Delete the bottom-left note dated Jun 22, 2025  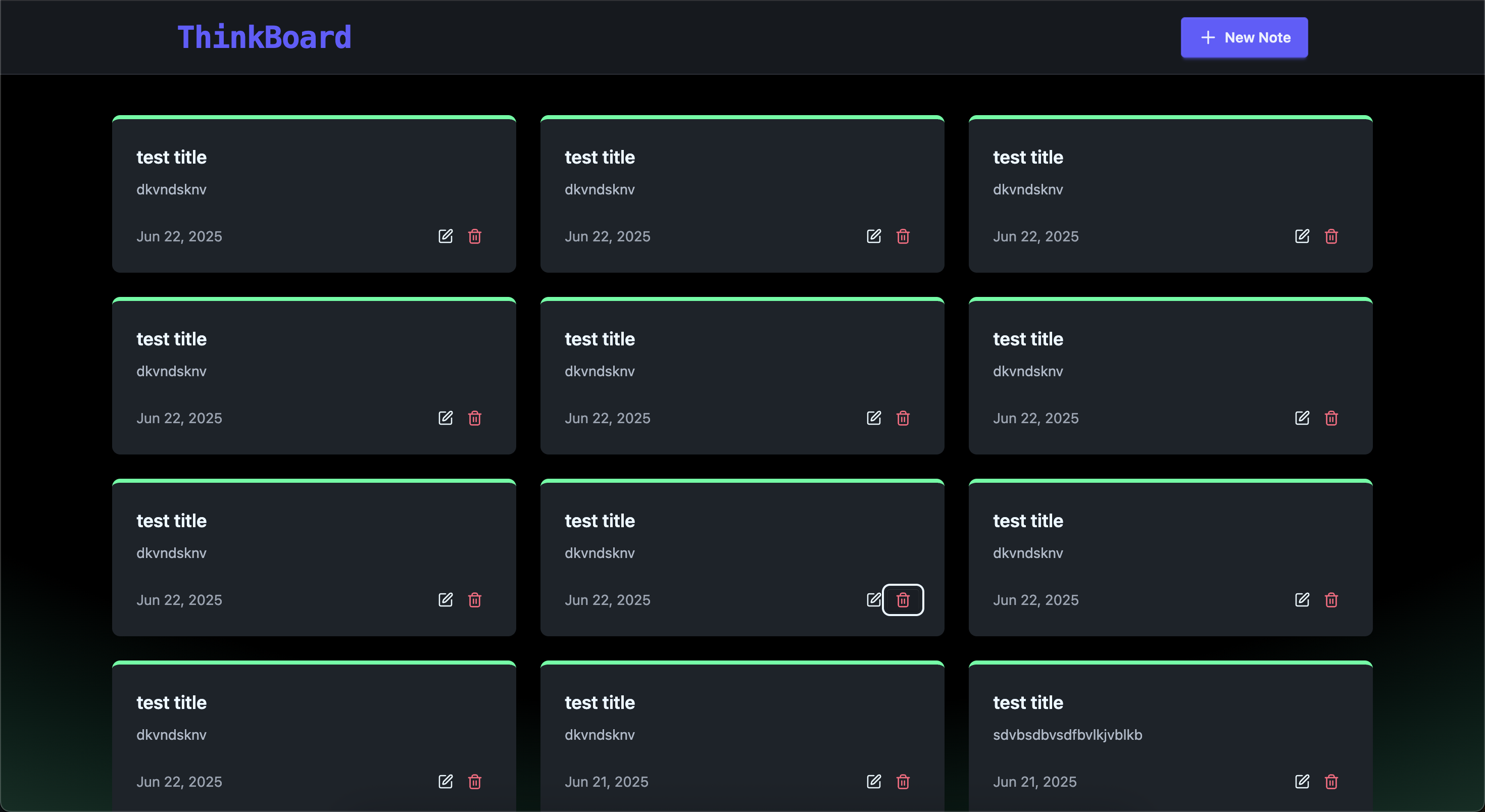474,782
